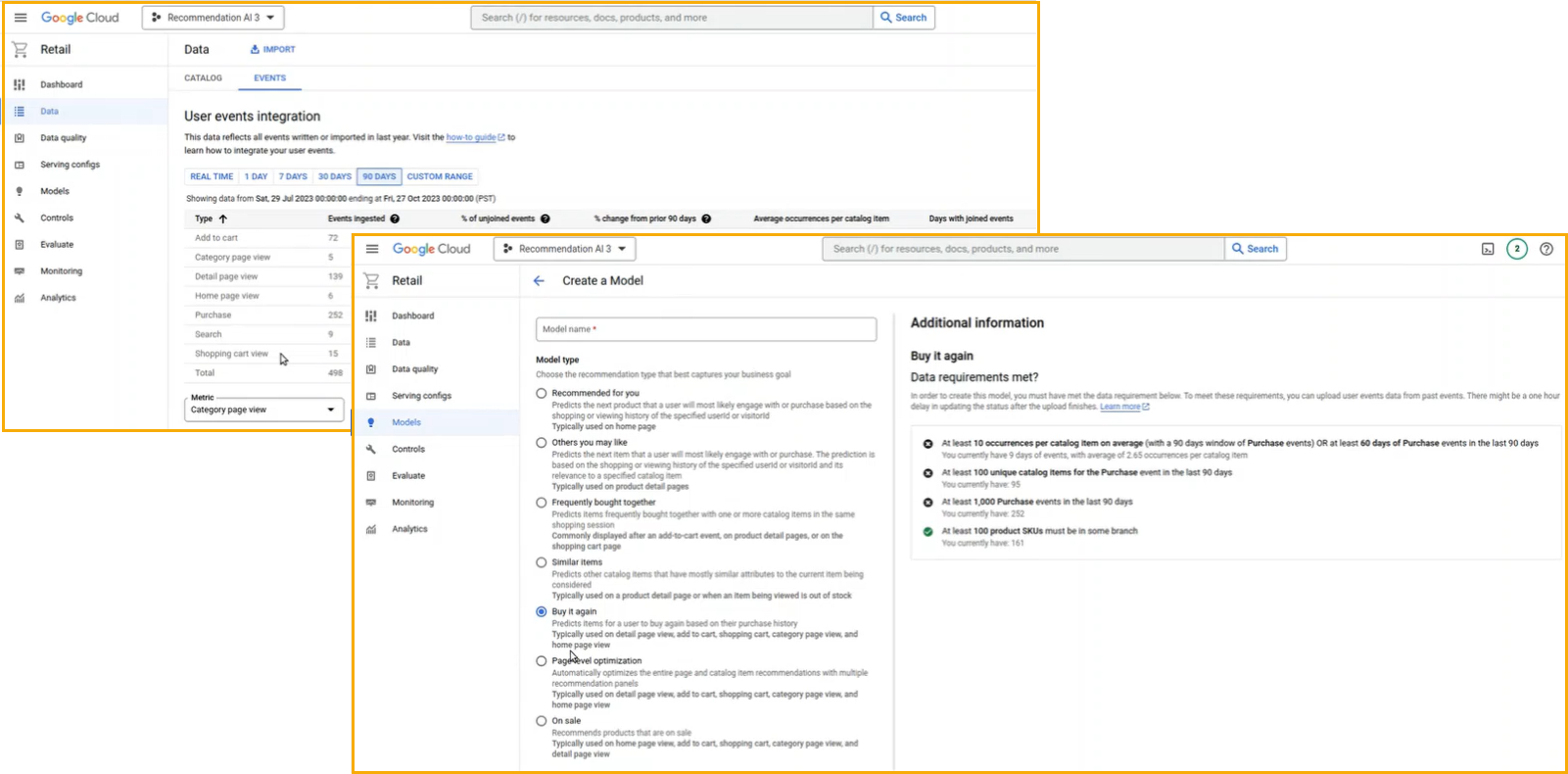Click the Events ingested help icon
The height and width of the screenshot is (774, 1568).
pos(395,219)
